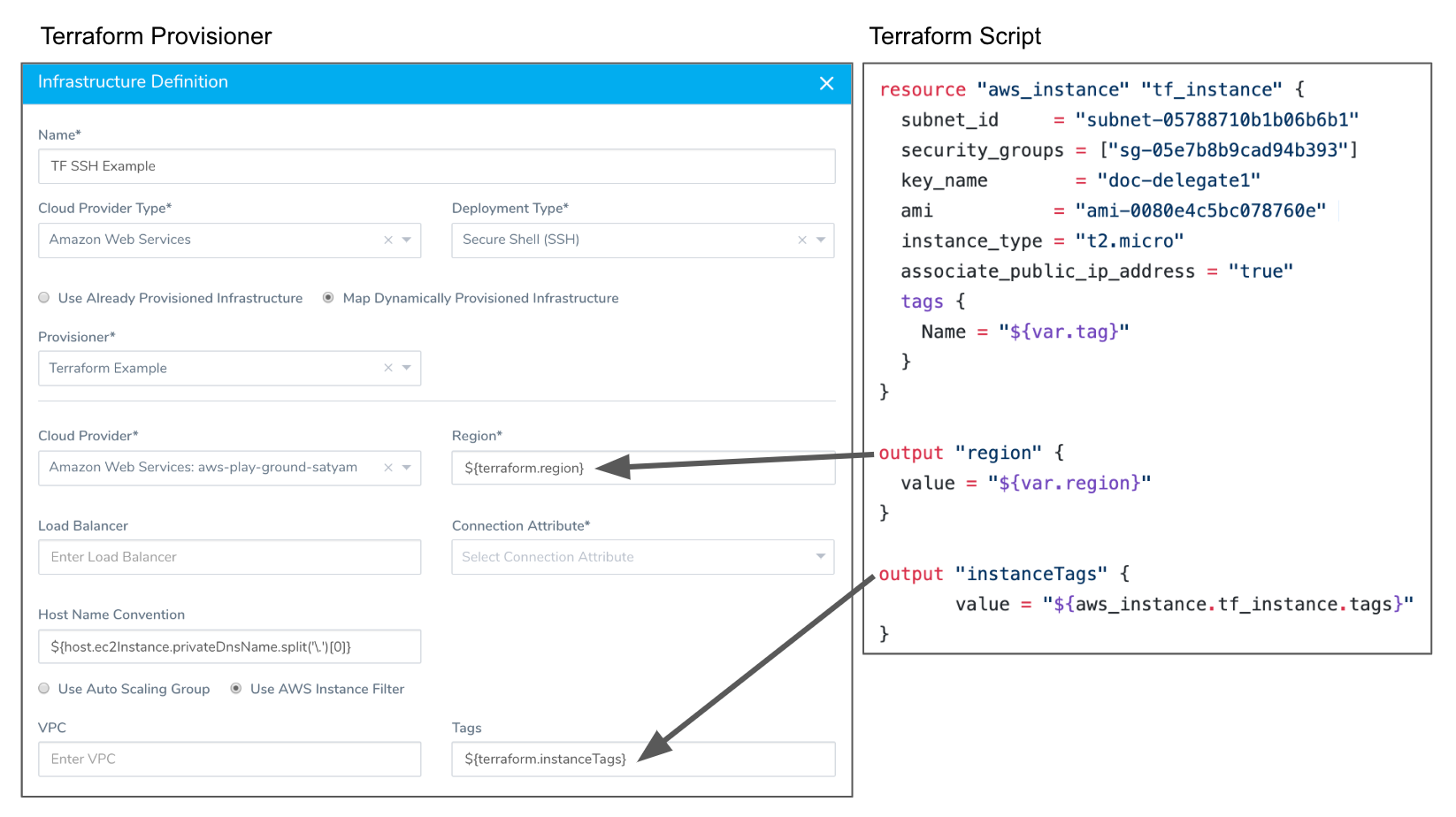Viewport: 1456px width, 817px height.
Task: Select Map Dynamically Provisioned Infrastructure radio
Action: click(328, 298)
